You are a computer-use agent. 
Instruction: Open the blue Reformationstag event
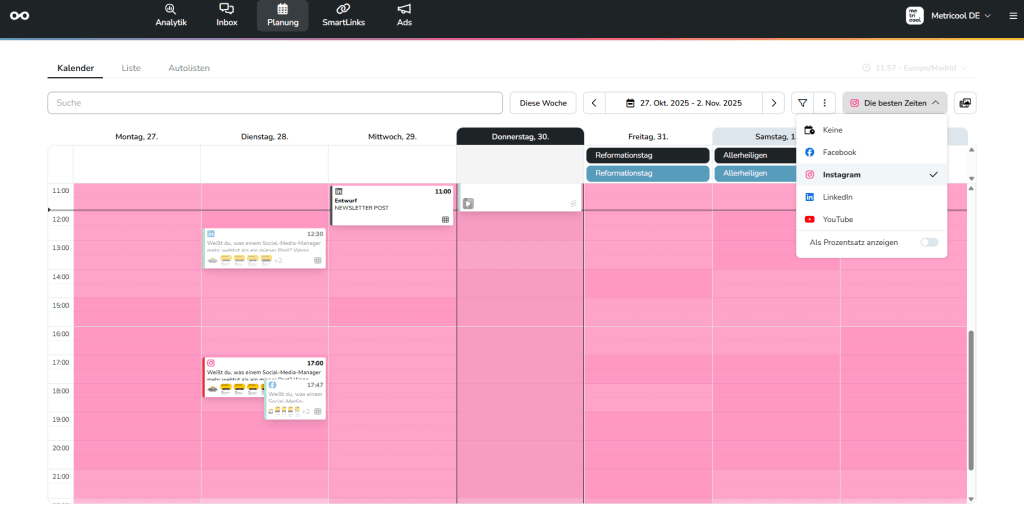[647, 173]
